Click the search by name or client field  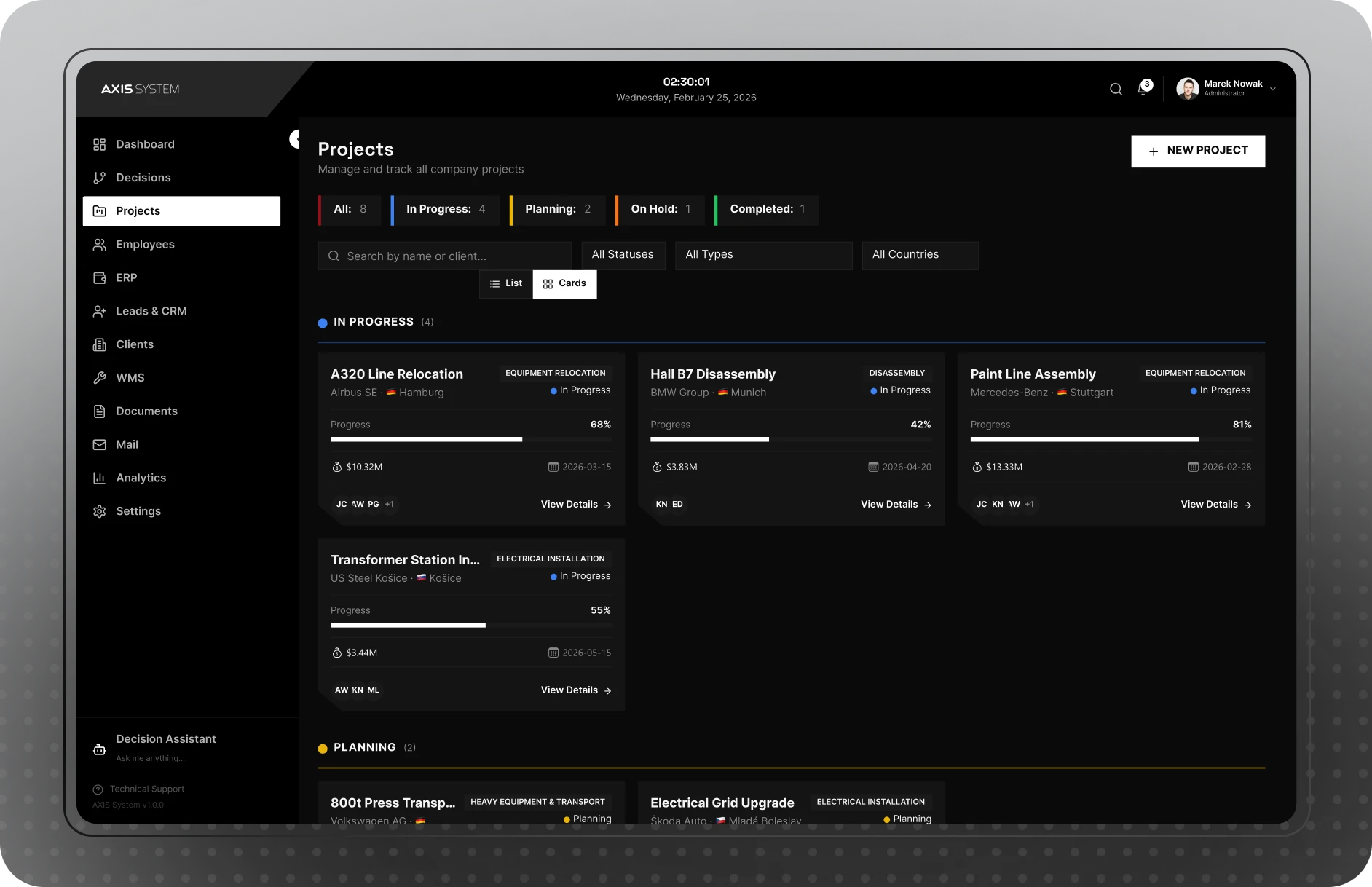[444, 256]
